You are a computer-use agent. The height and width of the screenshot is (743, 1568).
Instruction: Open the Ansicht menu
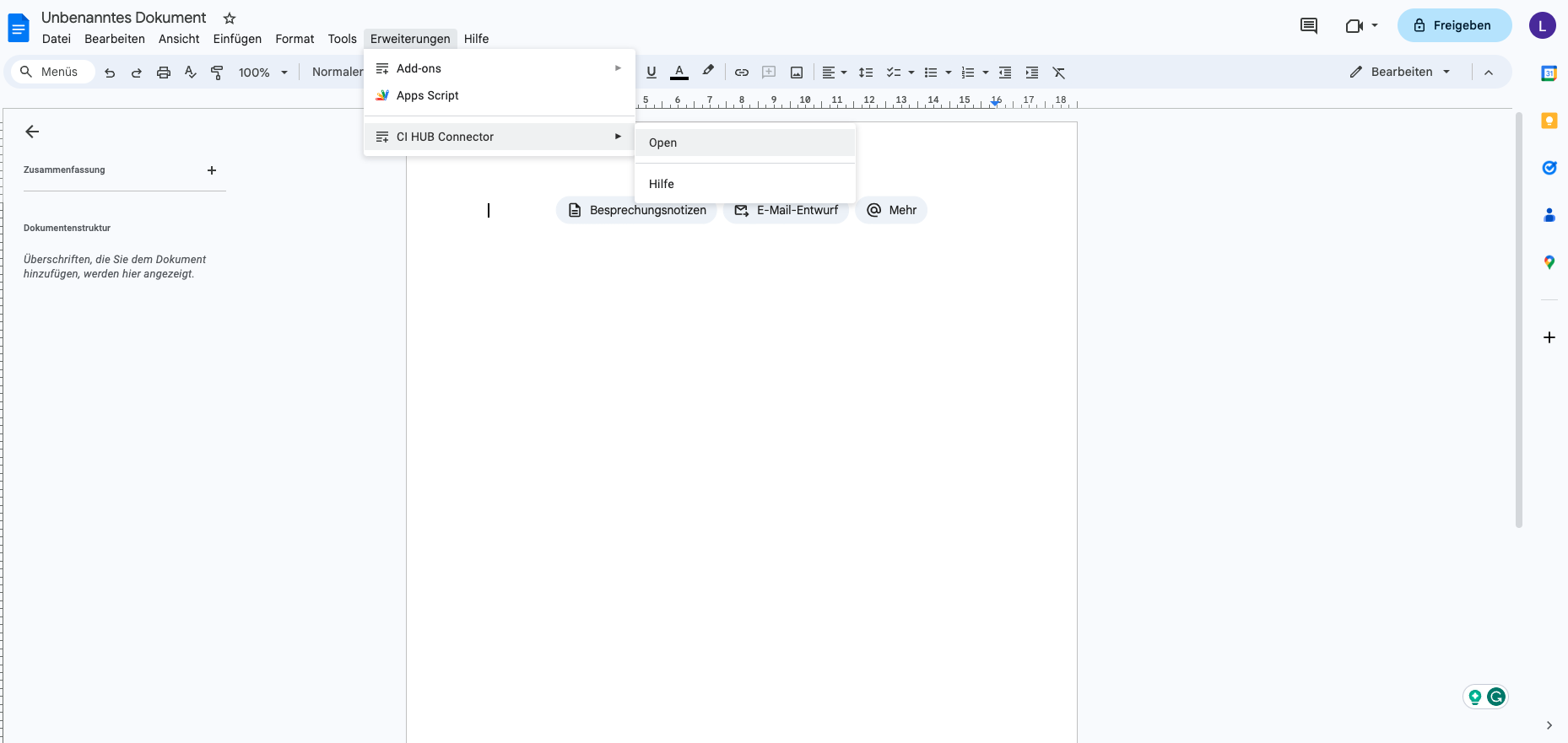pyautogui.click(x=179, y=39)
